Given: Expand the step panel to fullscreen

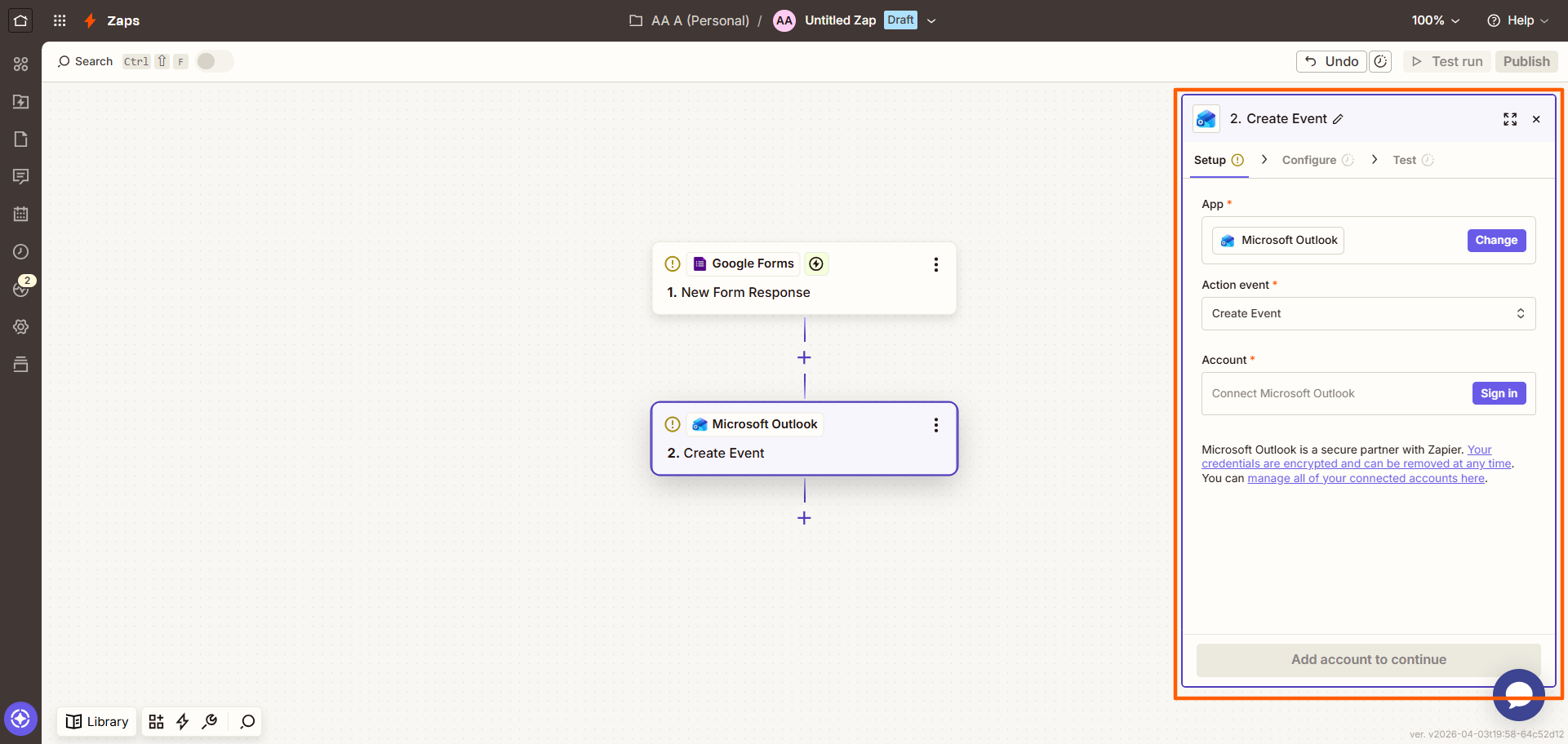Looking at the screenshot, I should point(1510,119).
